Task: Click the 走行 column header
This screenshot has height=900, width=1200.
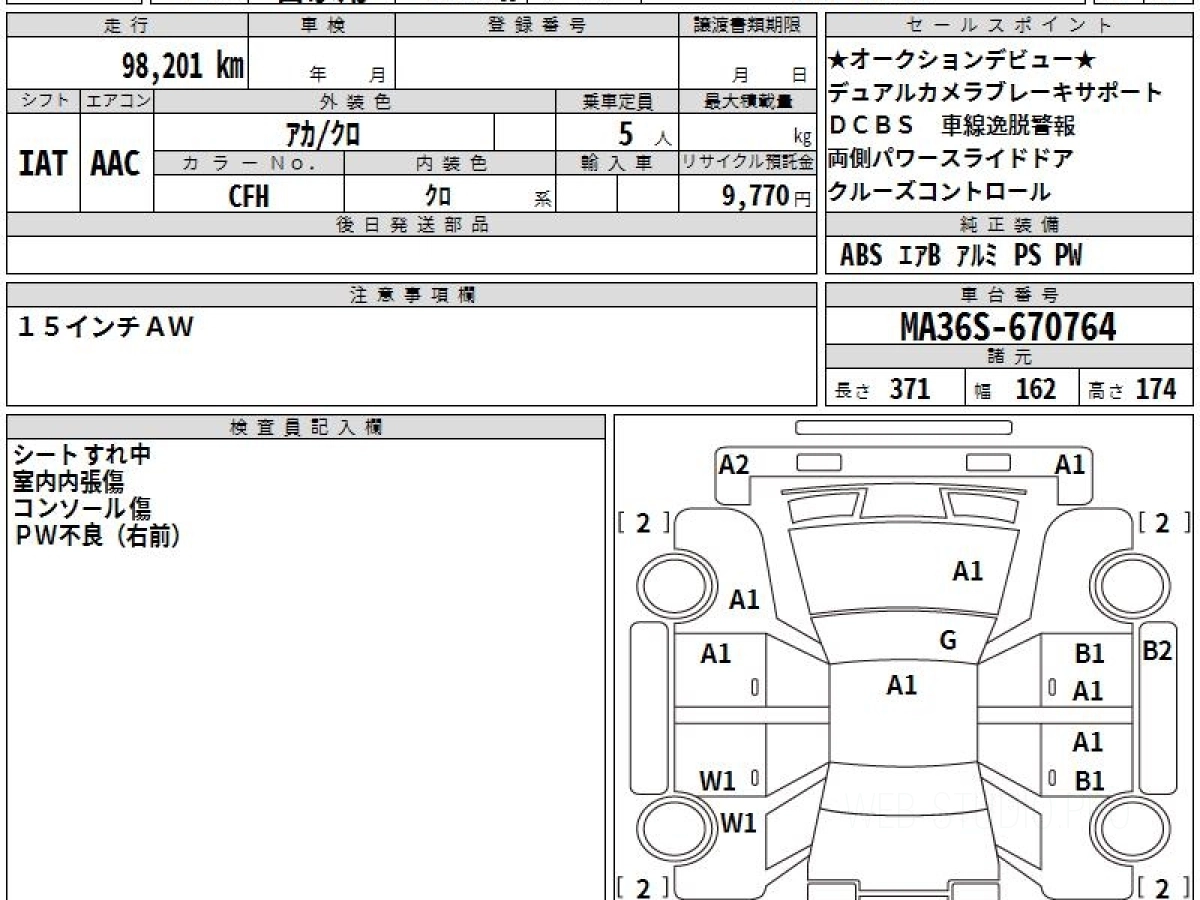Action: 126,26
